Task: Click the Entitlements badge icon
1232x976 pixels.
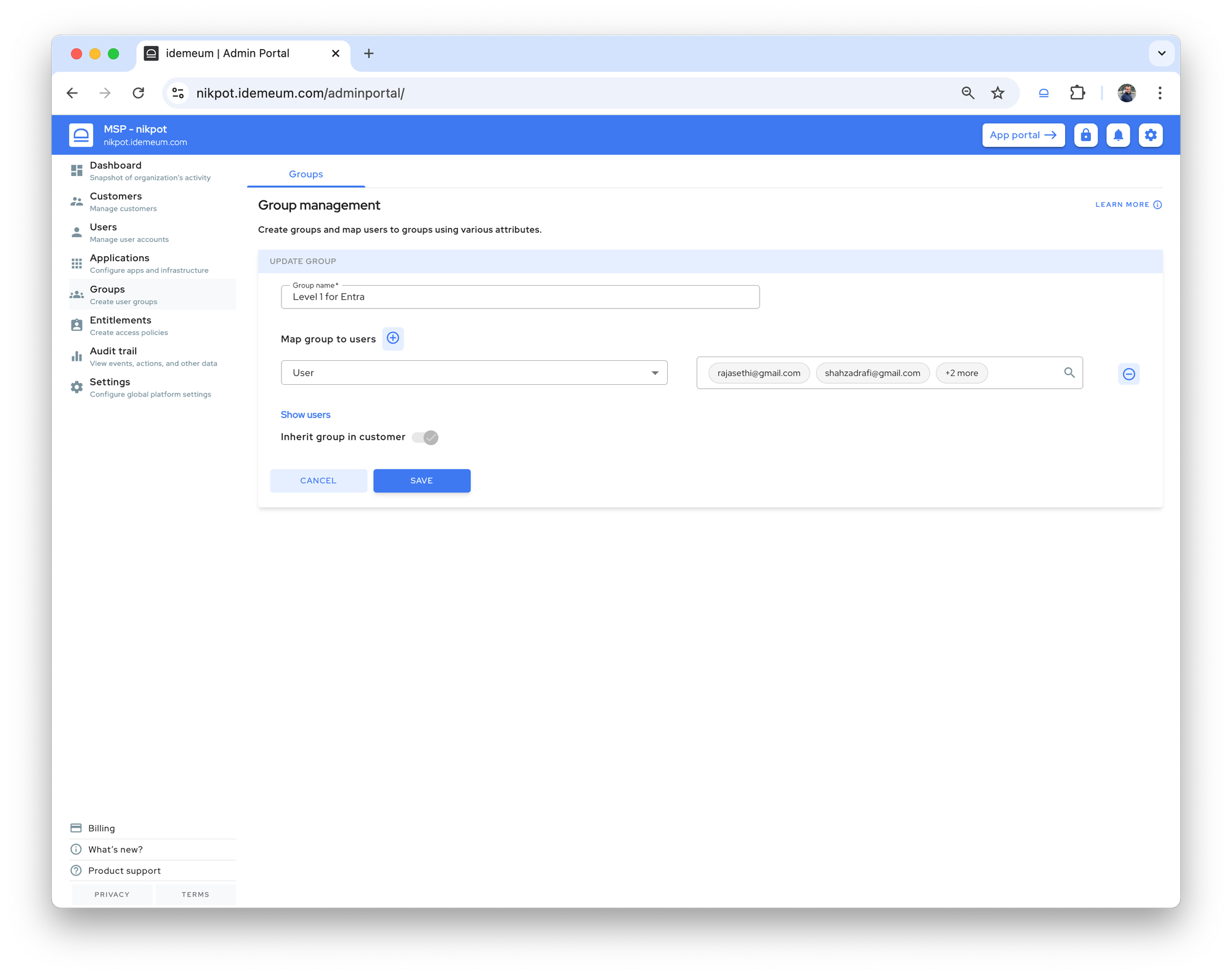Action: [76, 325]
